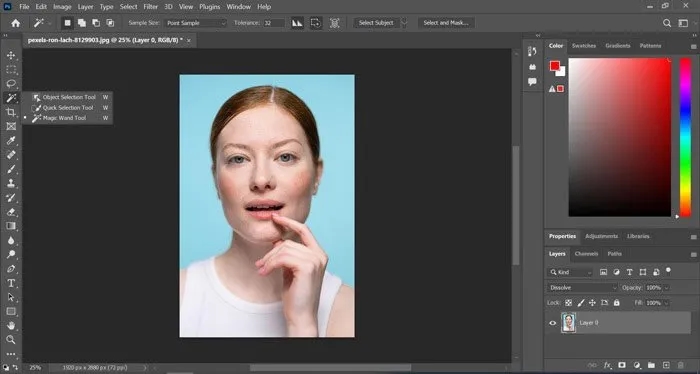
Task: Go to the Home screen icon
Action: point(16,23)
